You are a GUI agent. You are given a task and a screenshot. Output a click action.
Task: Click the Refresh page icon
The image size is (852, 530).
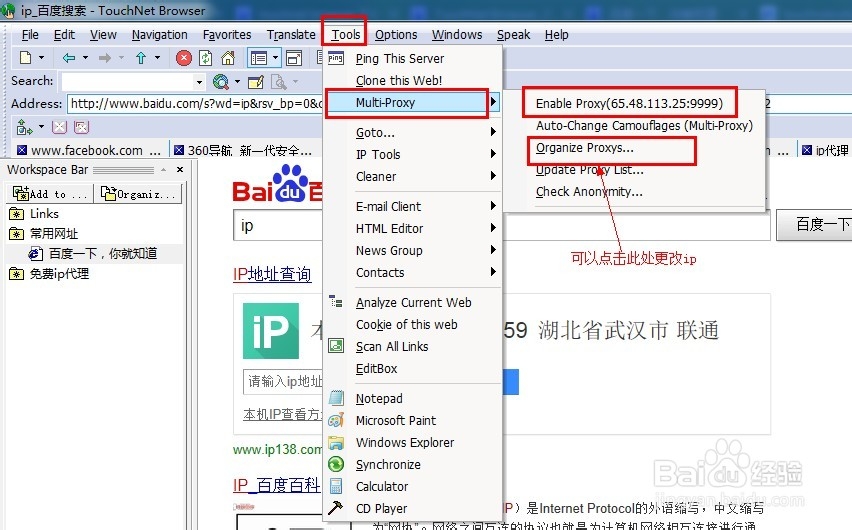coord(205,58)
